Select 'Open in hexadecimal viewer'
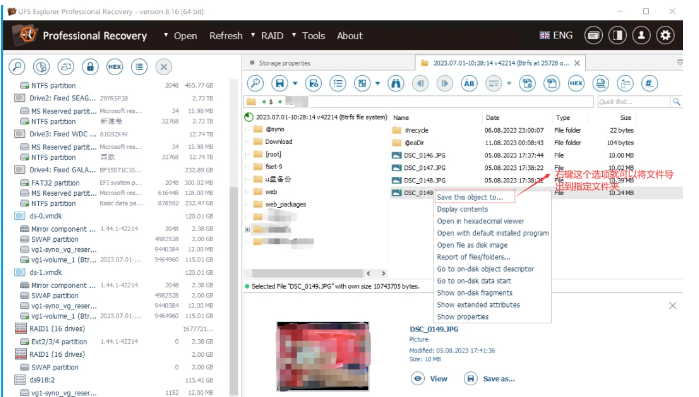Image resolution: width=699 pixels, height=397 pixels. point(481,221)
